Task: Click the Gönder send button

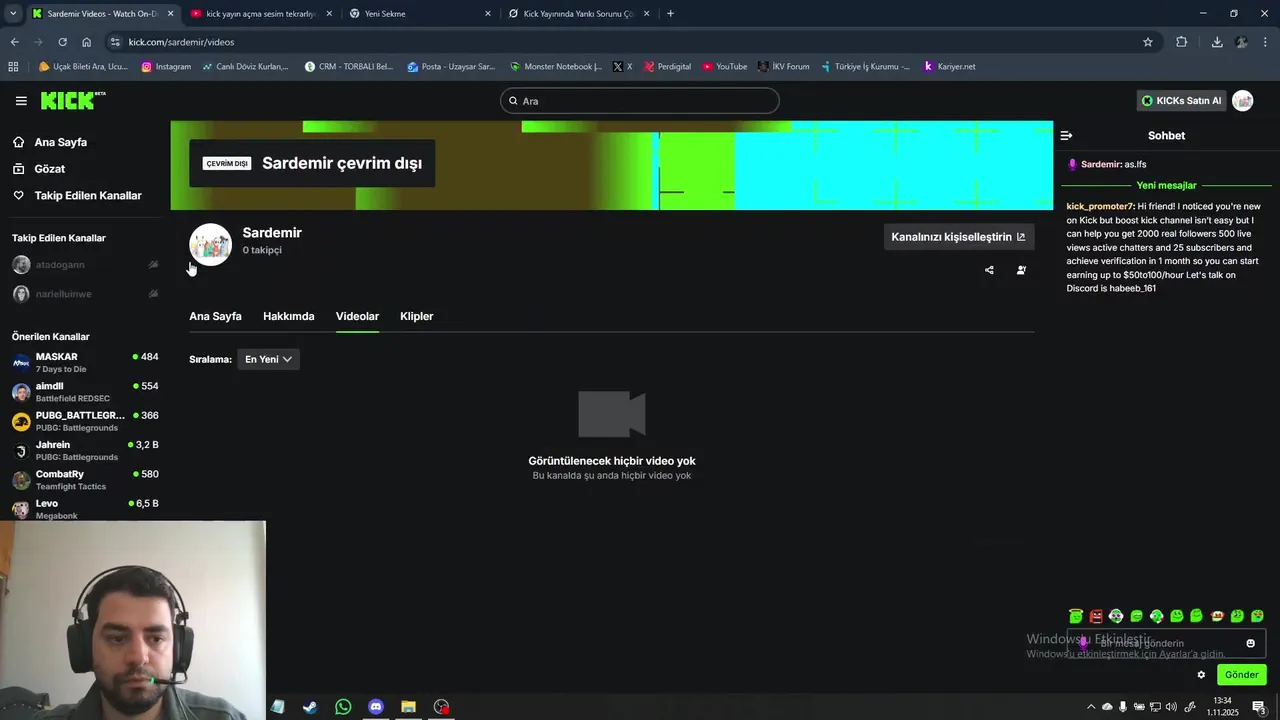Action: coord(1241,675)
